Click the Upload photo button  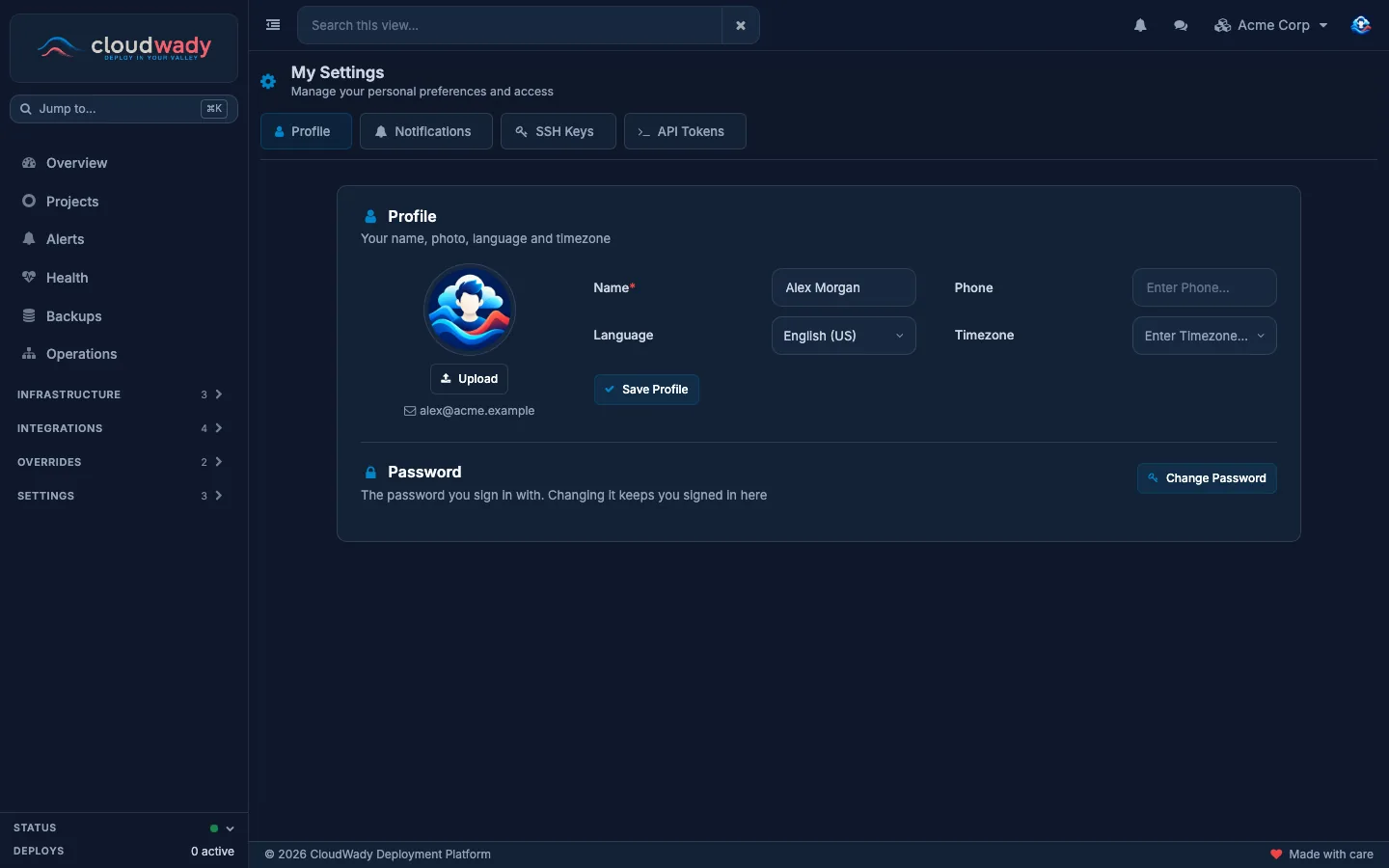469,379
